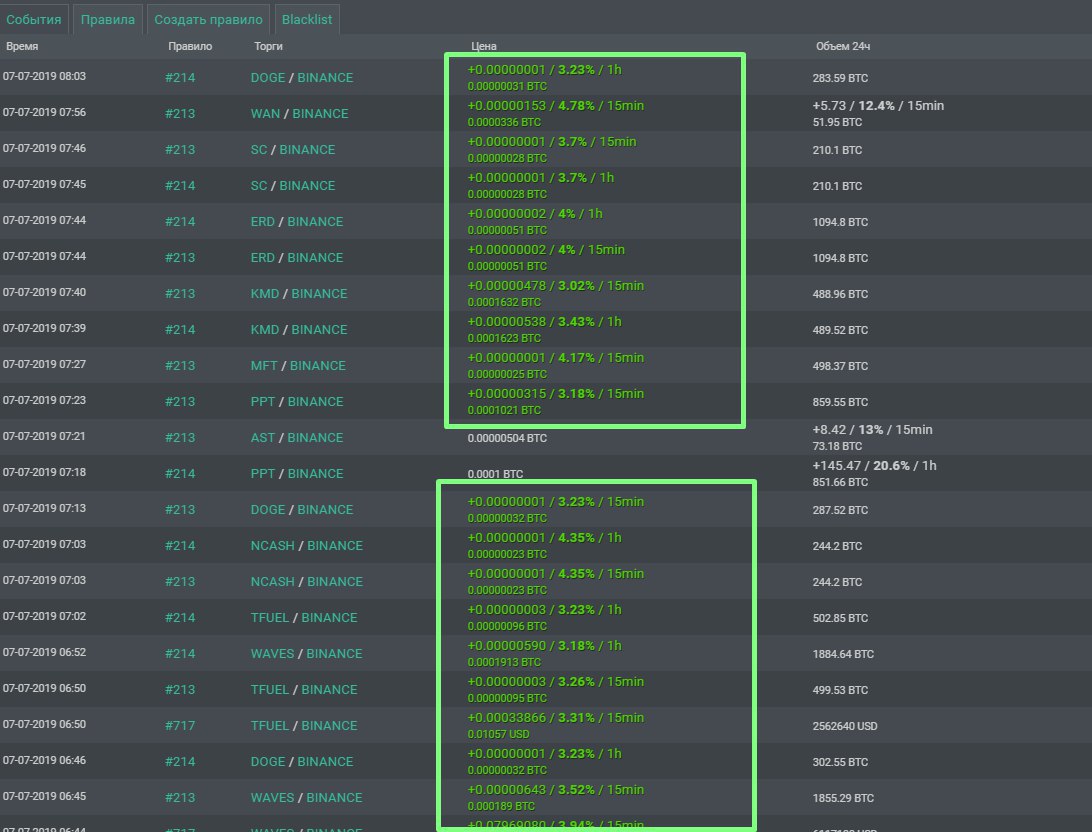Select the 07-07-2019 07:21 timestamp

pos(45,436)
